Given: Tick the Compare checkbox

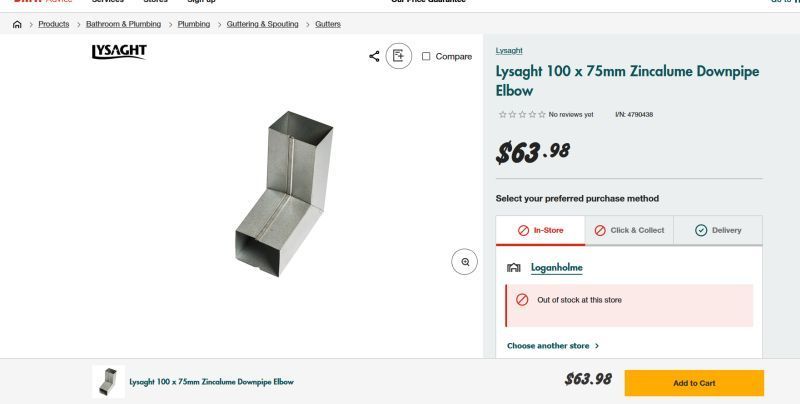Looking at the screenshot, I should click(426, 56).
